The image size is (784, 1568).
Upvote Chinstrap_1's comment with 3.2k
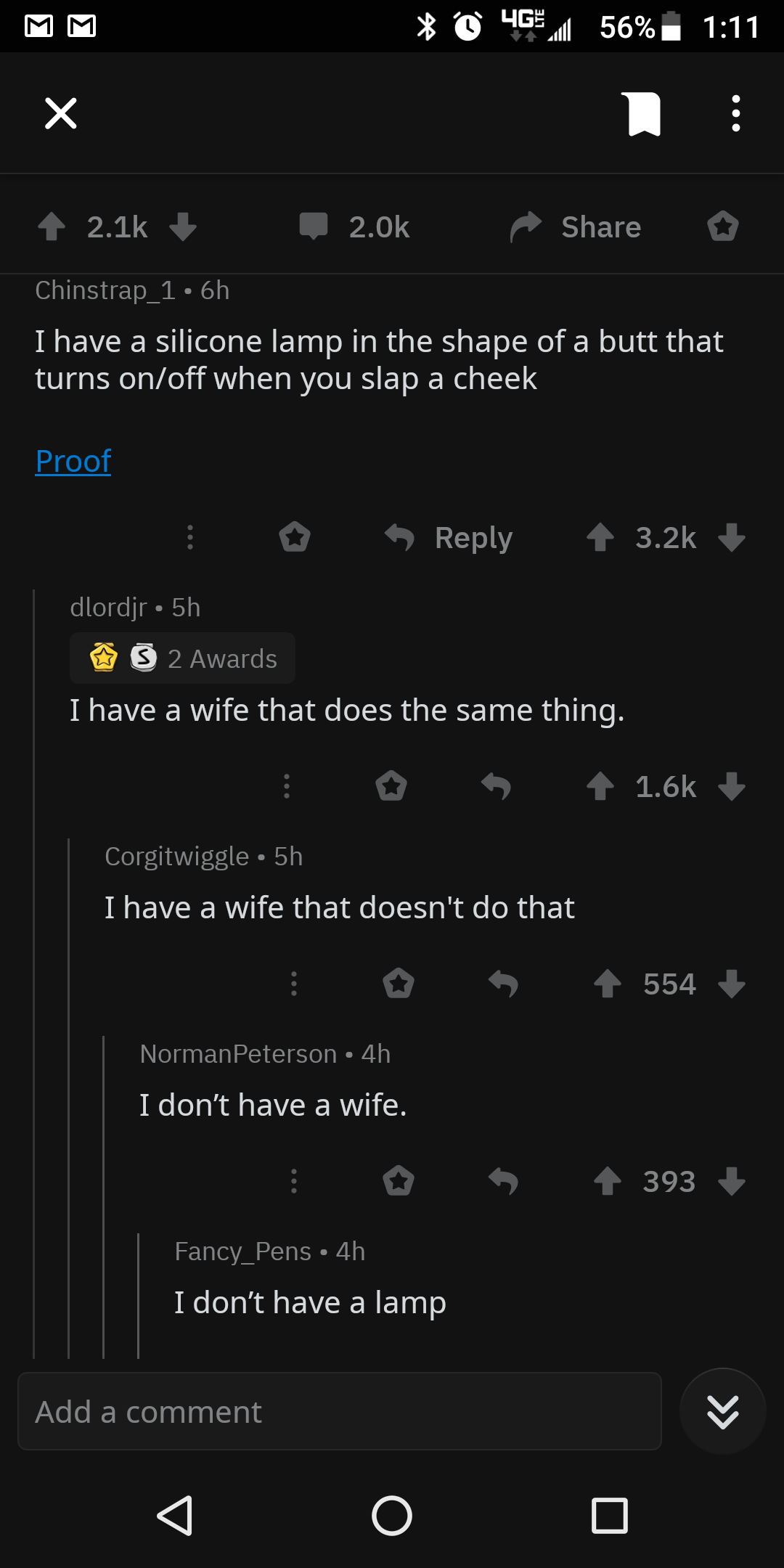[600, 538]
